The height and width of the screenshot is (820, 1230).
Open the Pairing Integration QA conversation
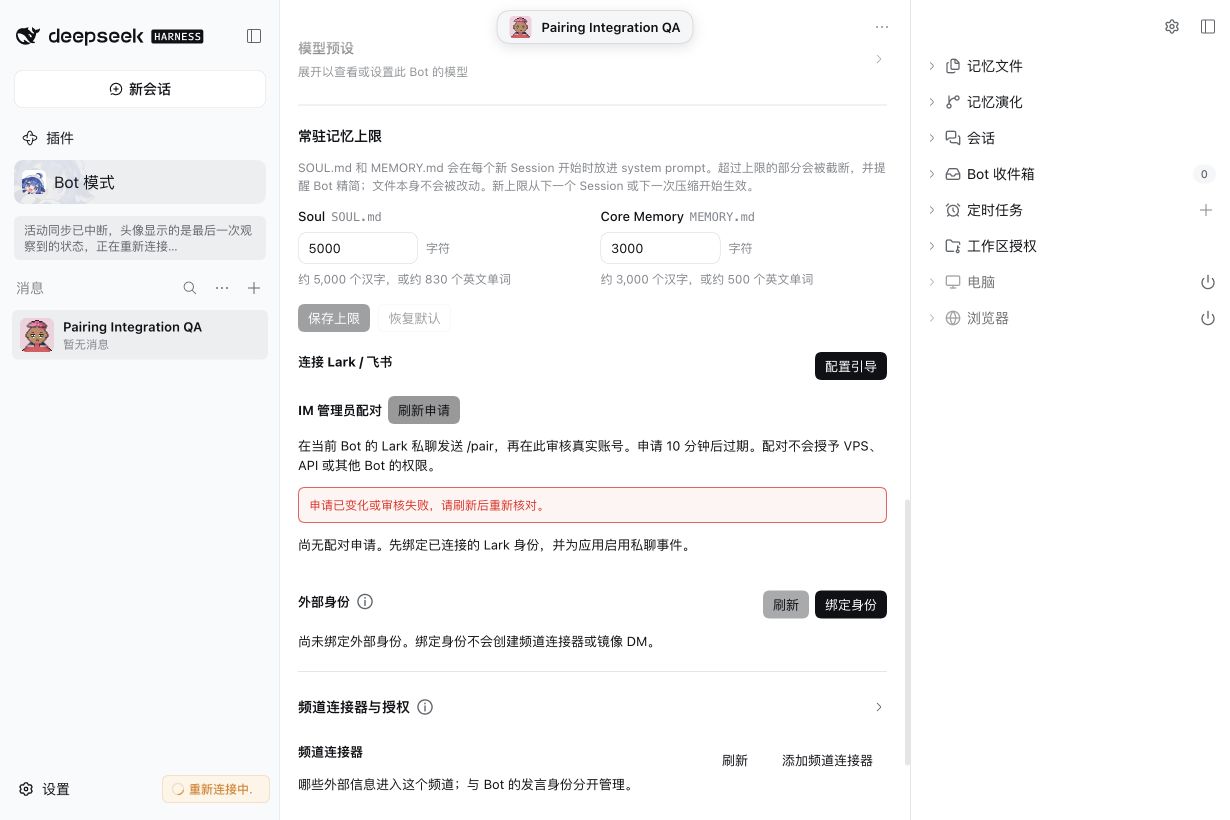(140, 335)
